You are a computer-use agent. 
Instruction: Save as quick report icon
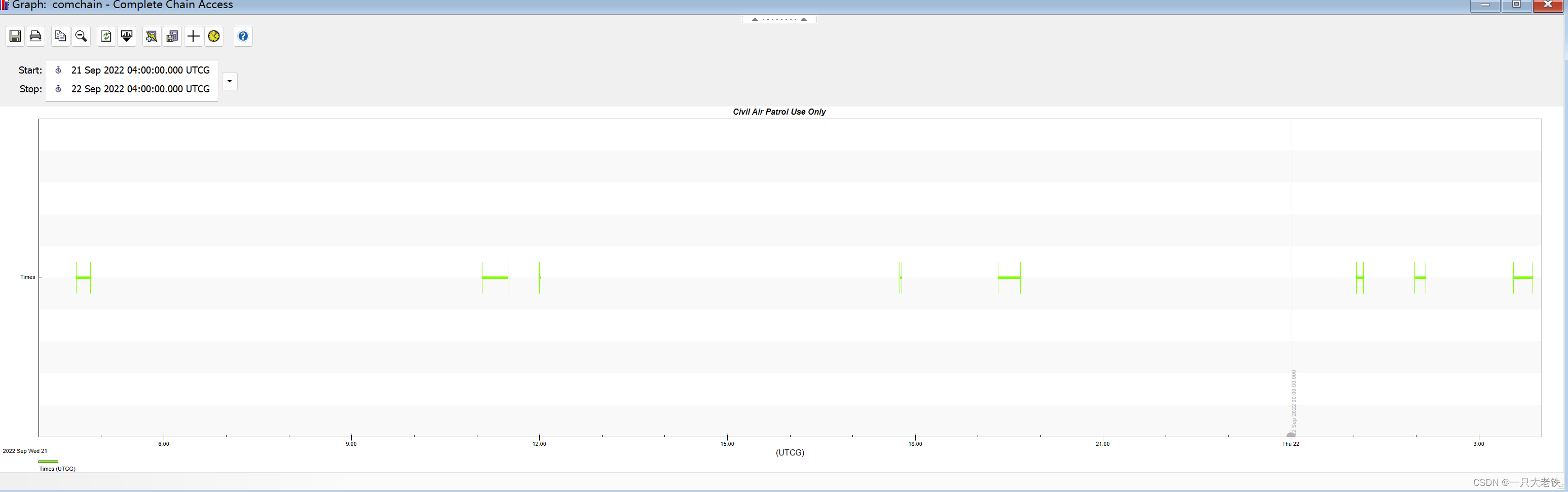point(172,37)
